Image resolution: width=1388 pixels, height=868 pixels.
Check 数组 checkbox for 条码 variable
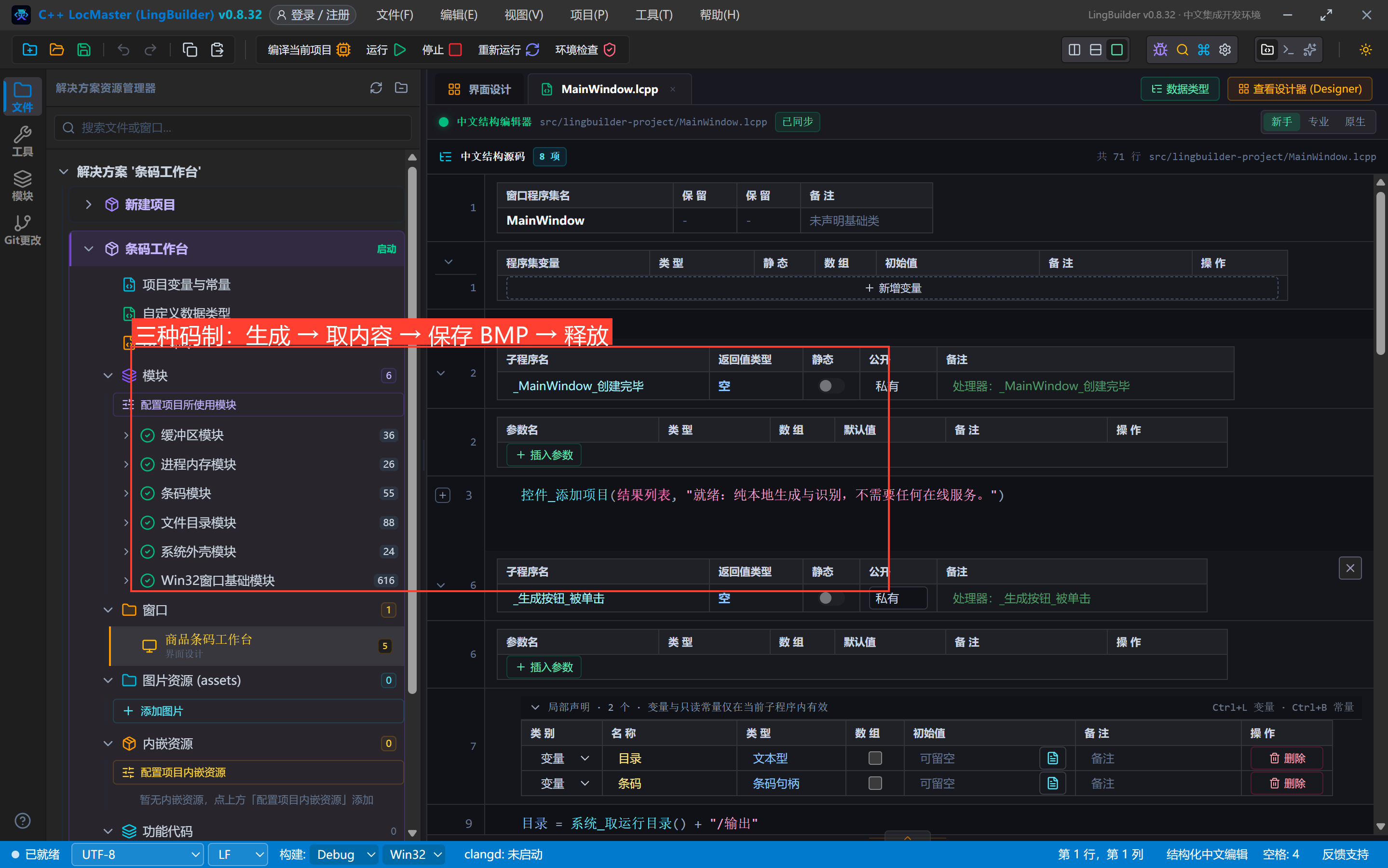pyautogui.click(x=875, y=784)
